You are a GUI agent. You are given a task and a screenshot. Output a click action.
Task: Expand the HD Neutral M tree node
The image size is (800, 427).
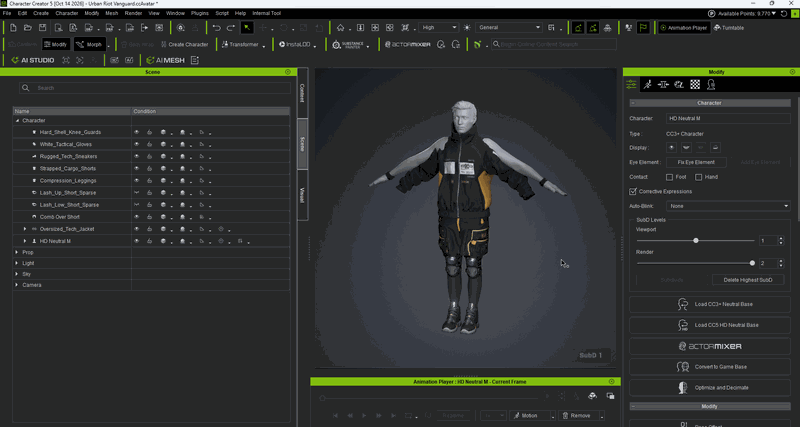[x=25, y=241]
